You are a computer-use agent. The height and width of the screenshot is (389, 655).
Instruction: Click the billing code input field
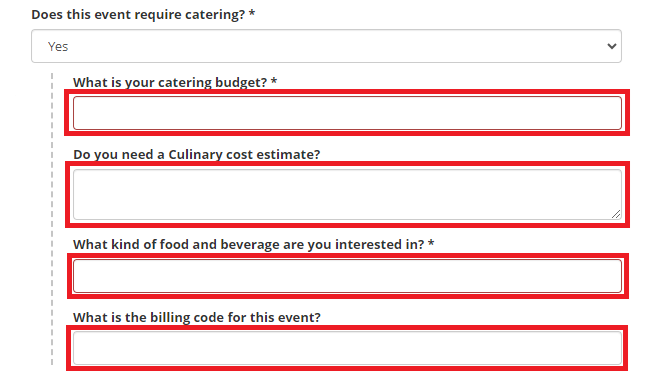coord(347,348)
